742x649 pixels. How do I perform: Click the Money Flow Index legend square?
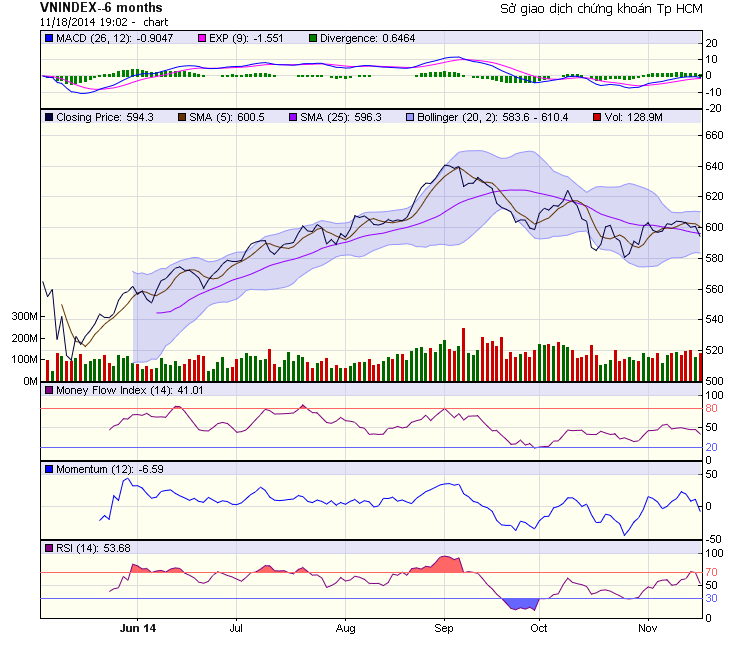49,390
